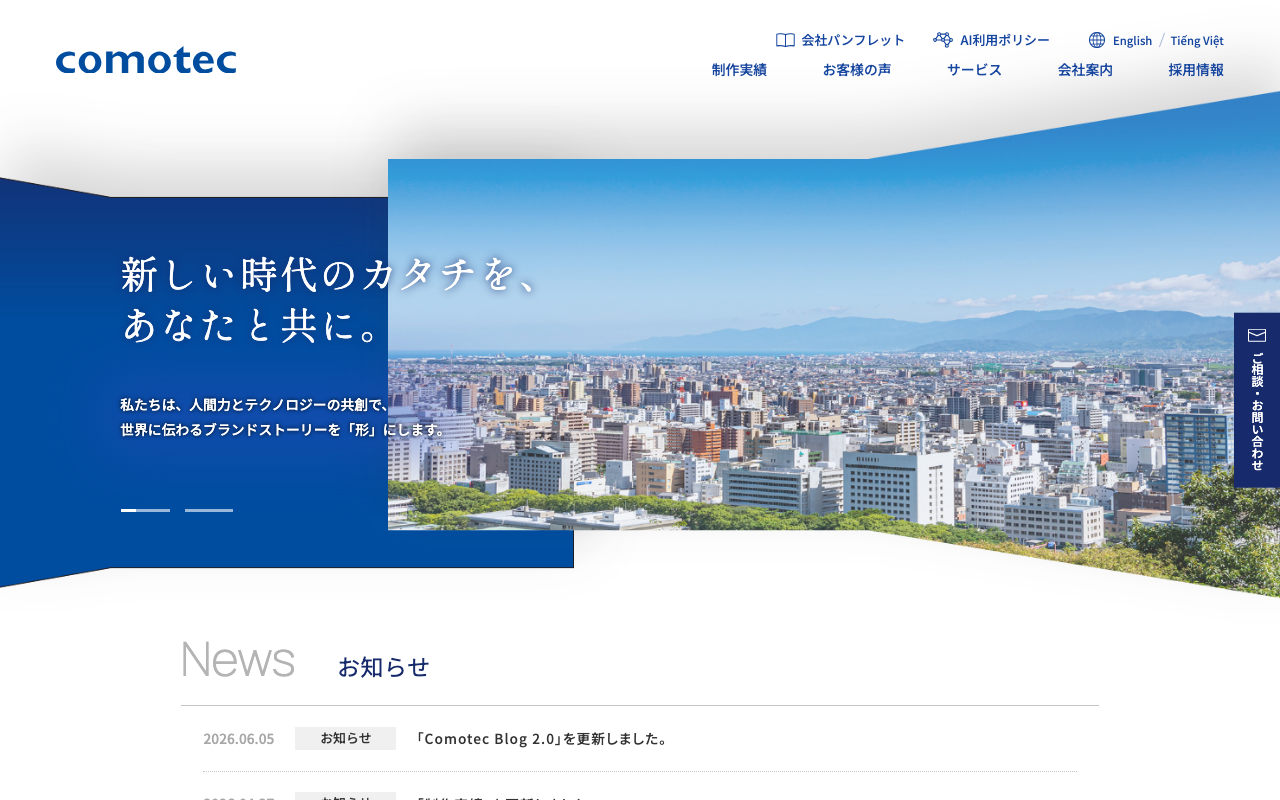The height and width of the screenshot is (800, 1280).
Task: Open the 会社案内 menu
Action: point(1085,70)
